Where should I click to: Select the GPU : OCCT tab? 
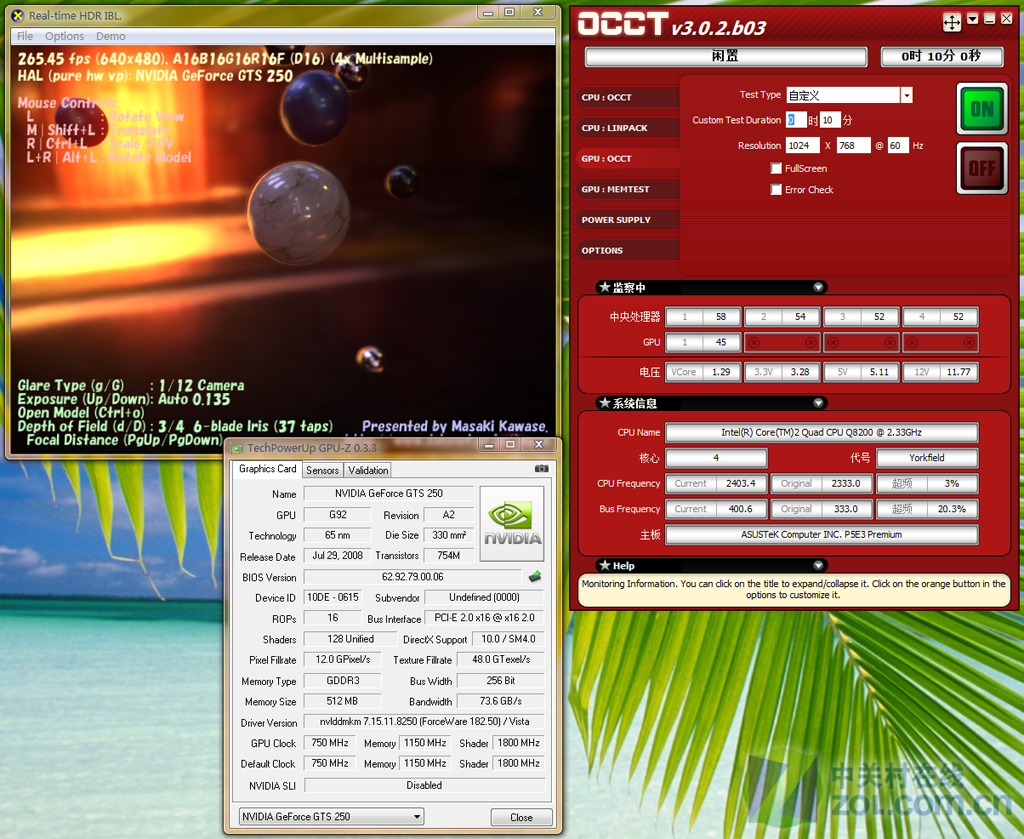628,159
